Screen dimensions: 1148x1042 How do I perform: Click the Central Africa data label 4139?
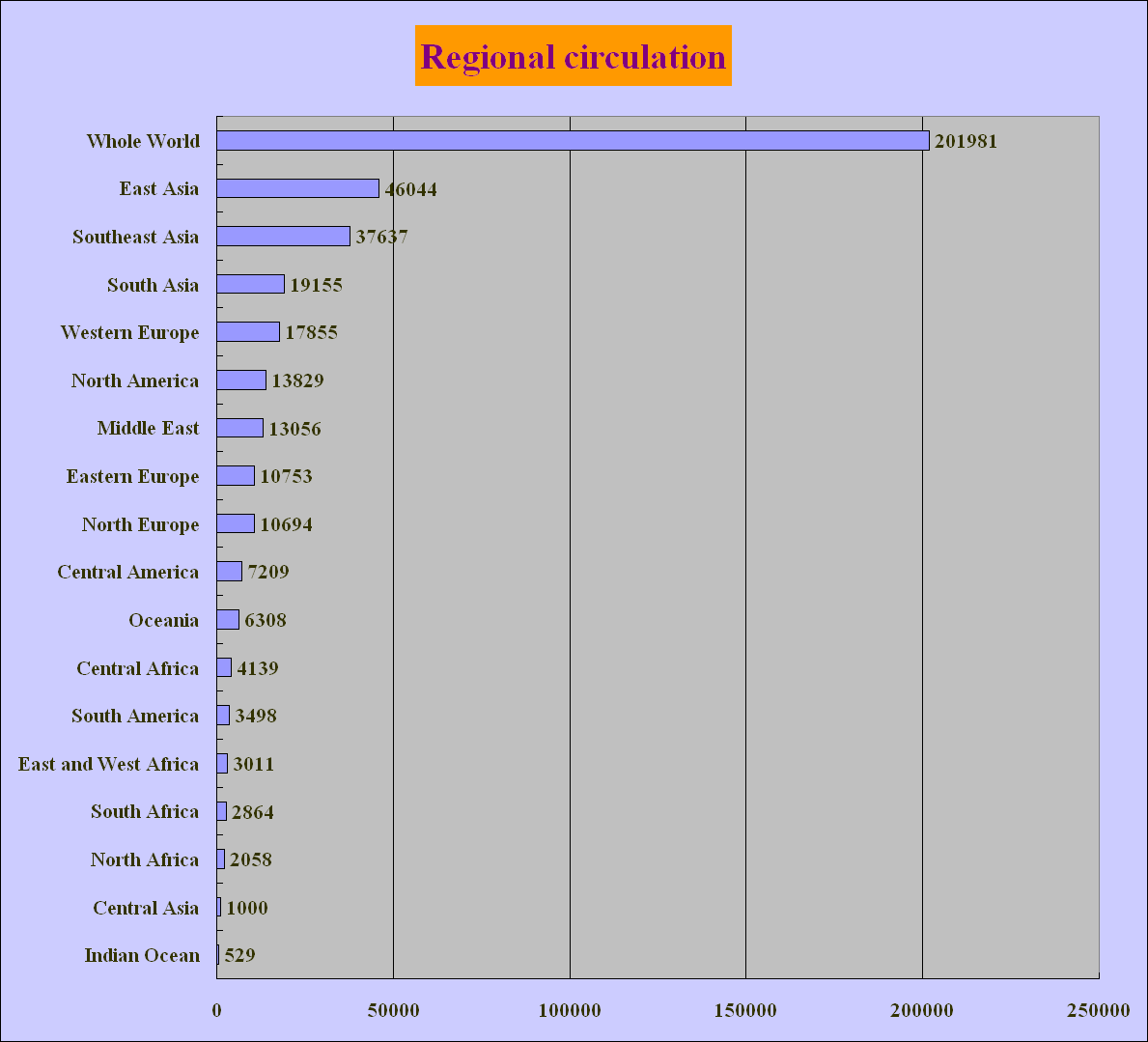[x=258, y=668]
